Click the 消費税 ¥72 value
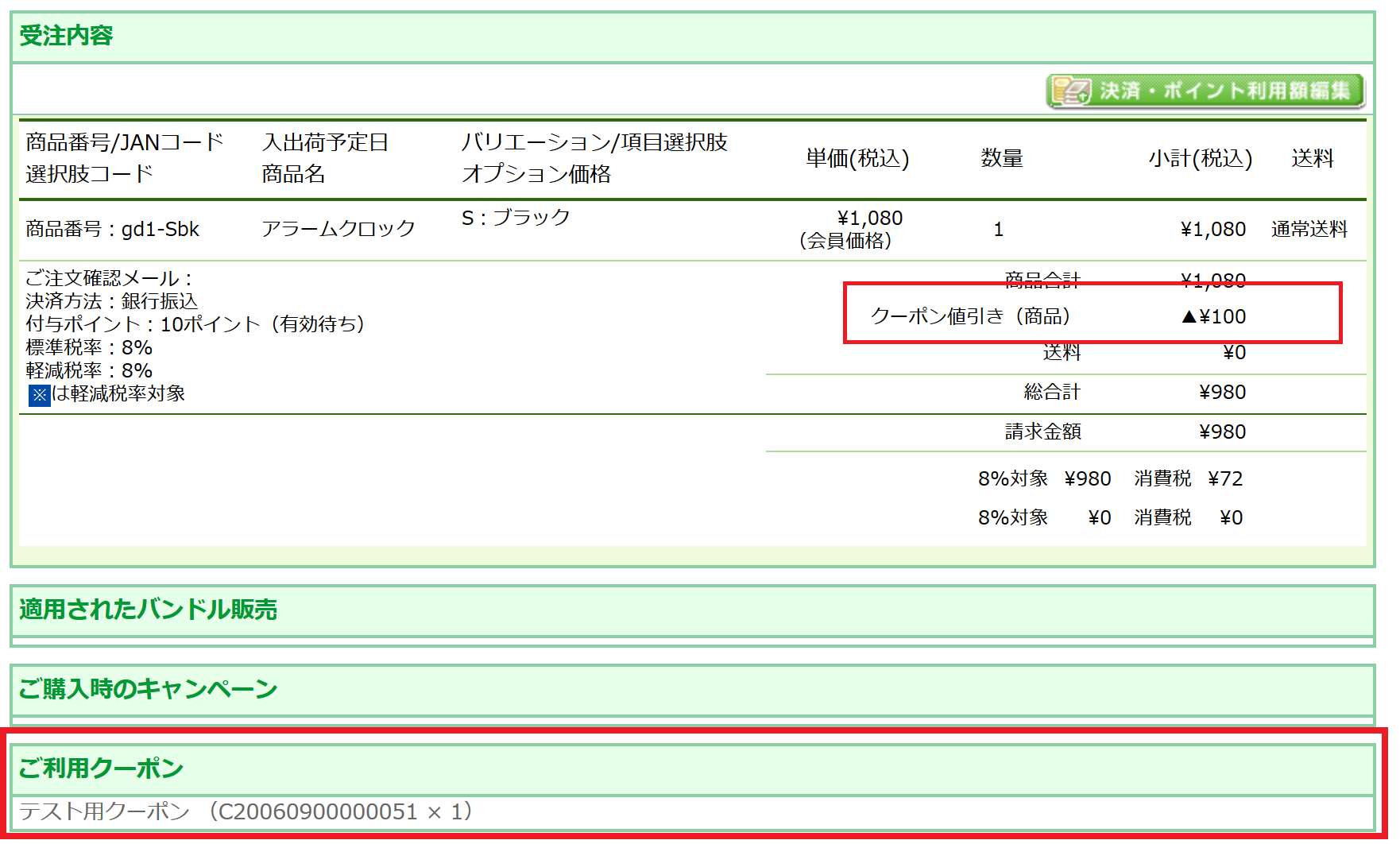 (1225, 479)
